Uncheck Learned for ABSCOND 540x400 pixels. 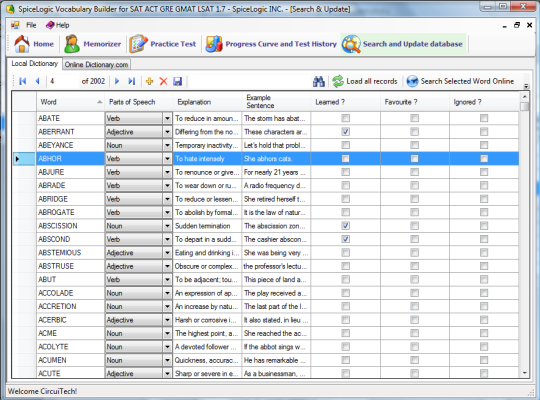(345, 239)
